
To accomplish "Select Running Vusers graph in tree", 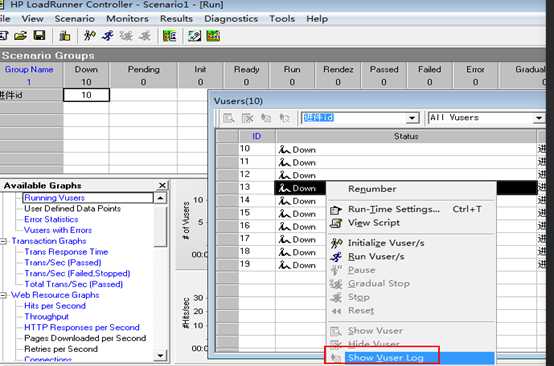I will click(x=54, y=198).
